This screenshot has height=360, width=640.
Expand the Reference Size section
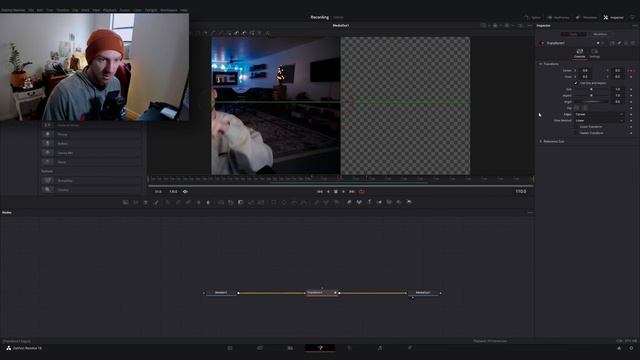click(x=540, y=141)
